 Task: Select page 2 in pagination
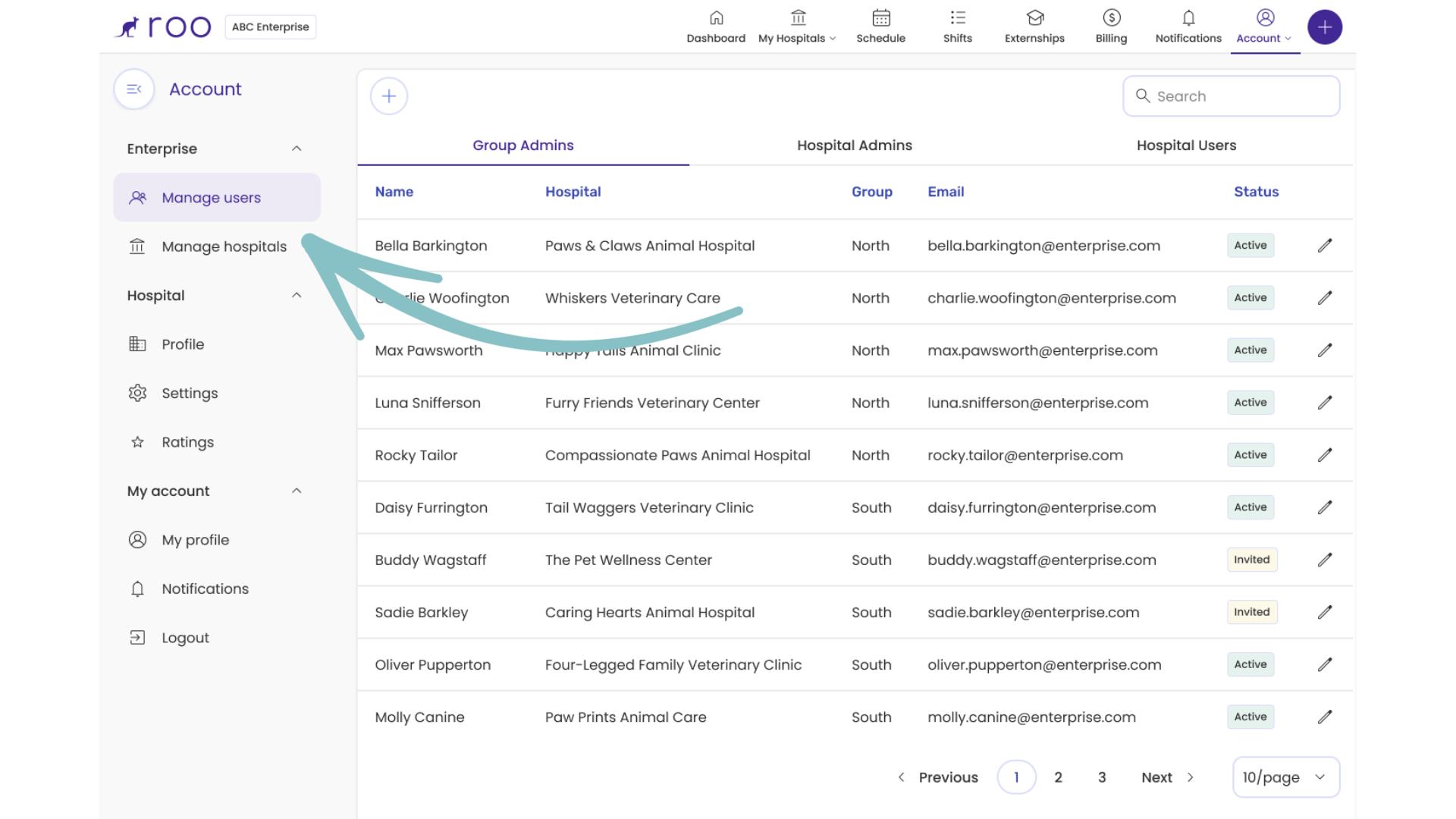[1059, 777]
